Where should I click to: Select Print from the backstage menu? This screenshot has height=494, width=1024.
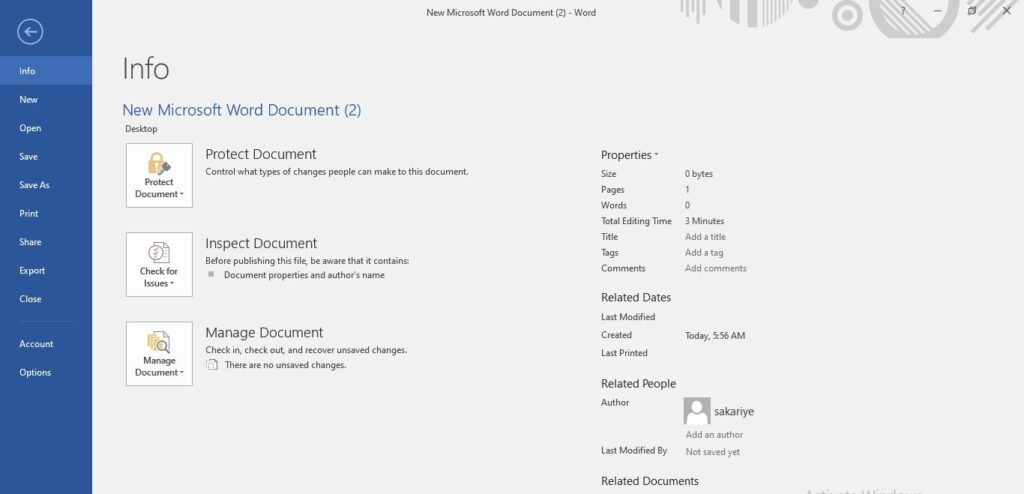coord(29,214)
